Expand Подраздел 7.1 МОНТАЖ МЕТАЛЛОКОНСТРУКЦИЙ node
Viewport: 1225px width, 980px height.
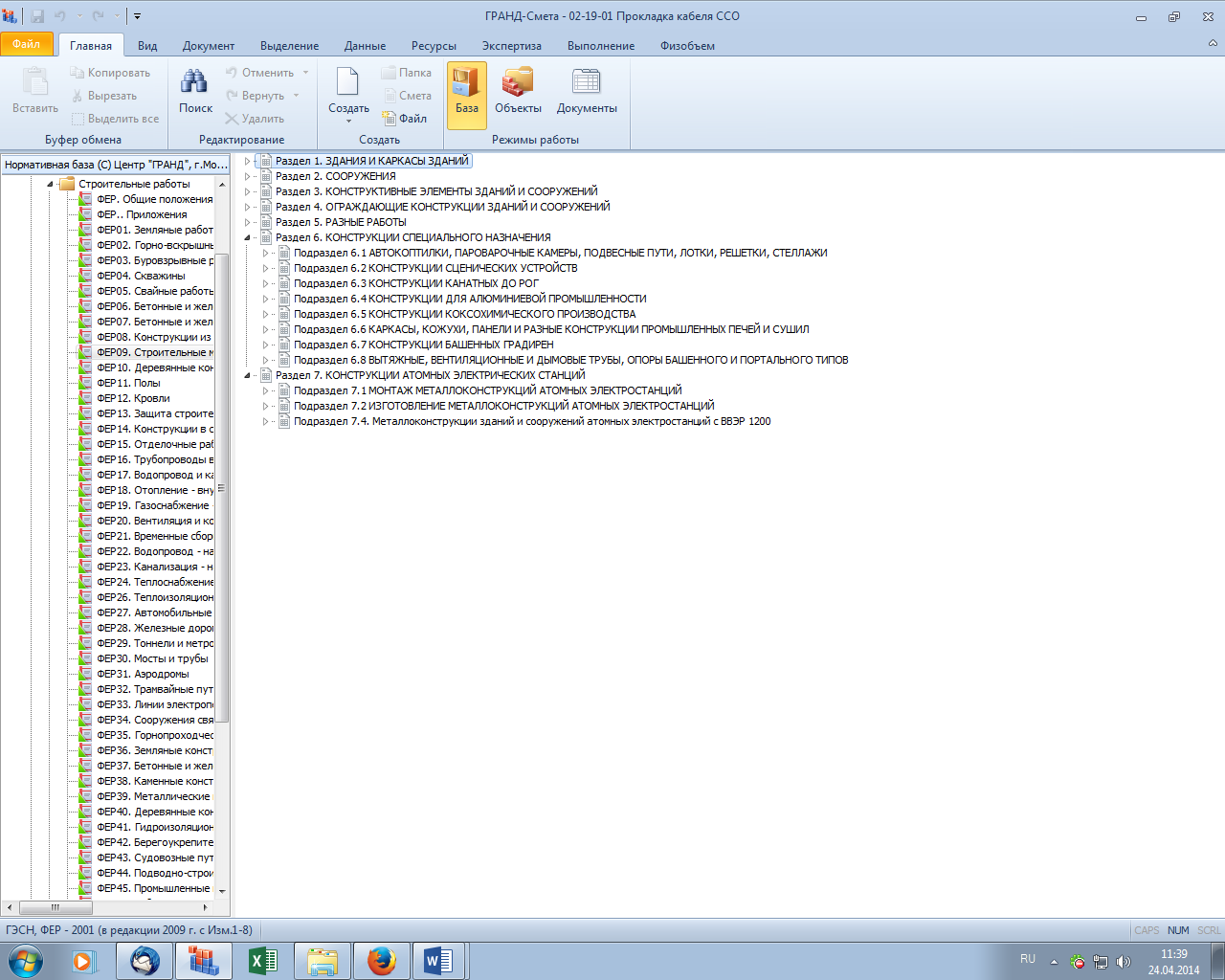(265, 390)
